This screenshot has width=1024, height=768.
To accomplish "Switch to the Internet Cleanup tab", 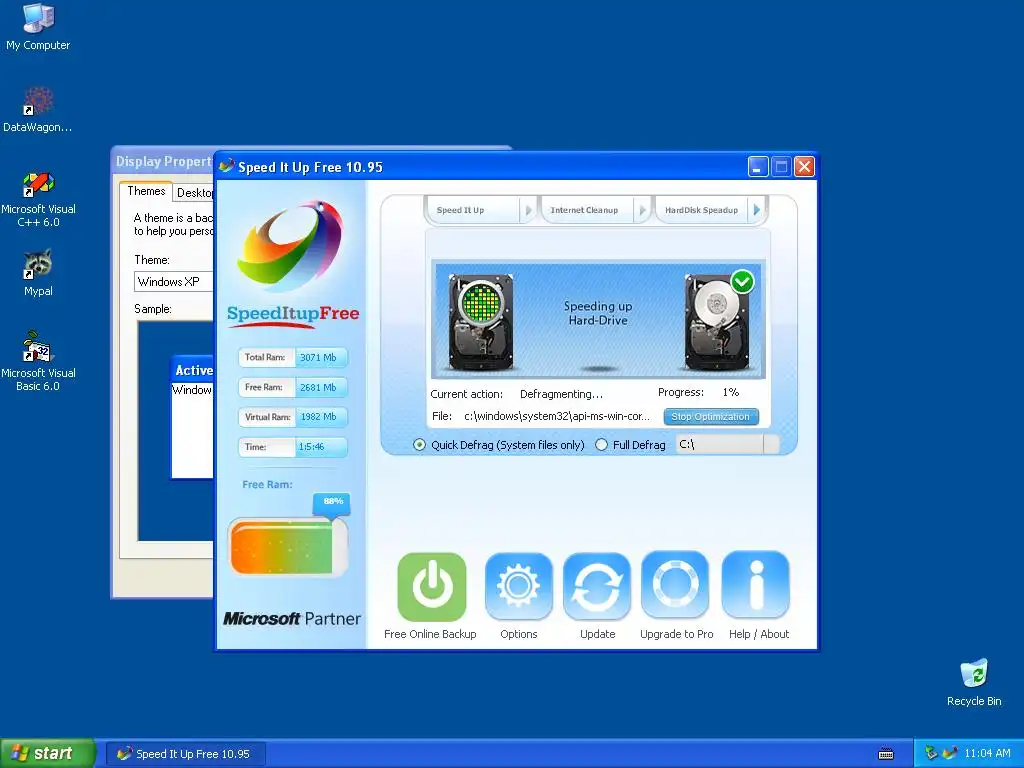I will click(584, 210).
